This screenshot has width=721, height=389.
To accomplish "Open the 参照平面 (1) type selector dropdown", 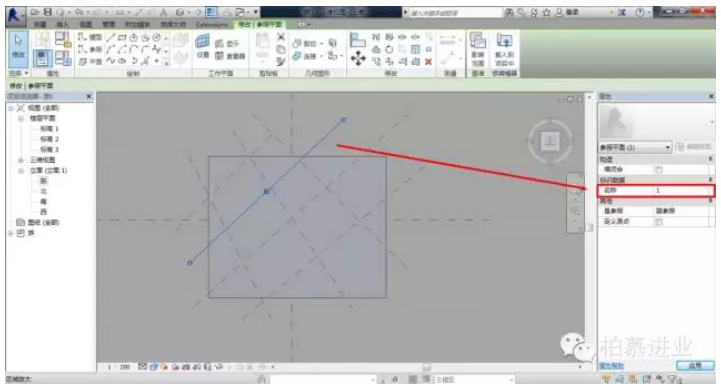I will [x=635, y=147].
